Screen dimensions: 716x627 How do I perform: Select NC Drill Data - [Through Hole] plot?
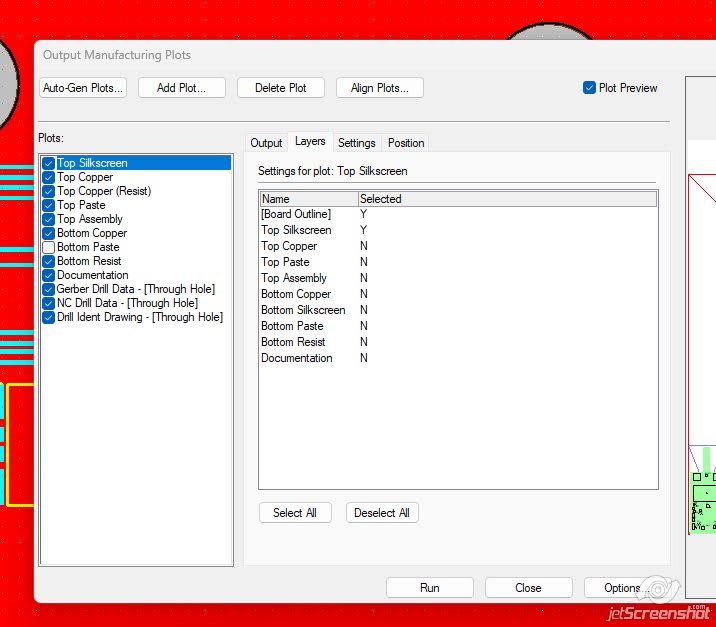click(x=127, y=303)
